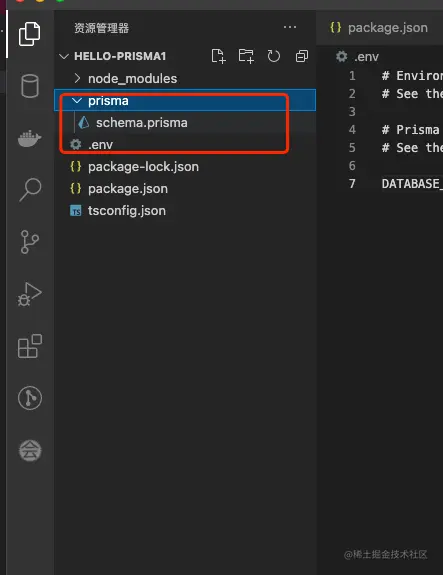
Task: Open the Extensions marketplace view
Action: [x=30, y=346]
